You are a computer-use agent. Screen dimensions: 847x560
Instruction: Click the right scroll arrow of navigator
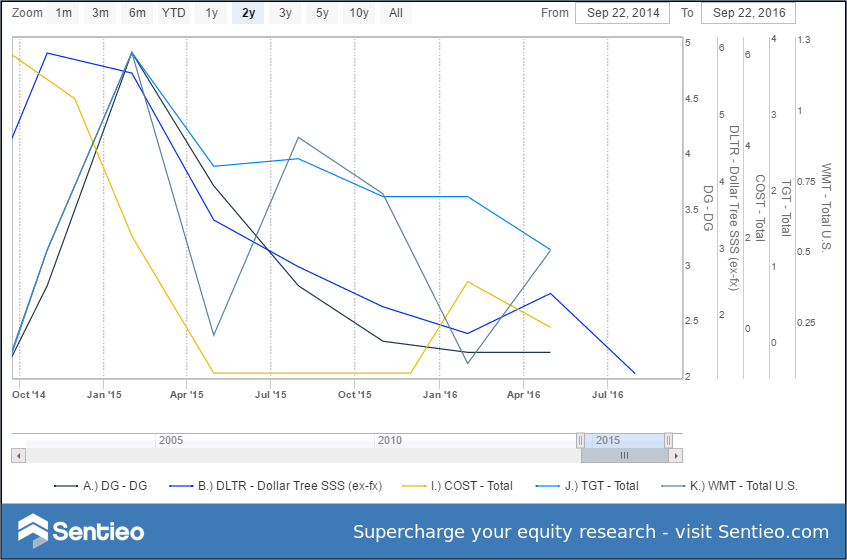(x=676, y=456)
